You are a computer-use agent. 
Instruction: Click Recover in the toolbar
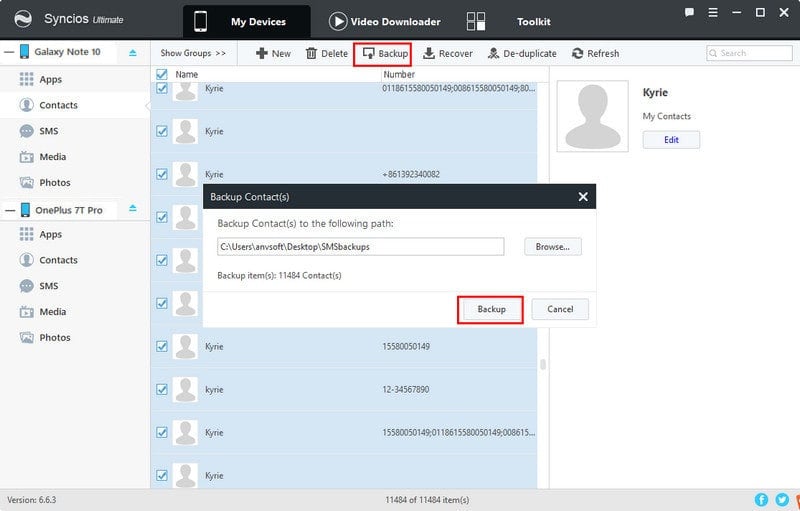(x=448, y=54)
